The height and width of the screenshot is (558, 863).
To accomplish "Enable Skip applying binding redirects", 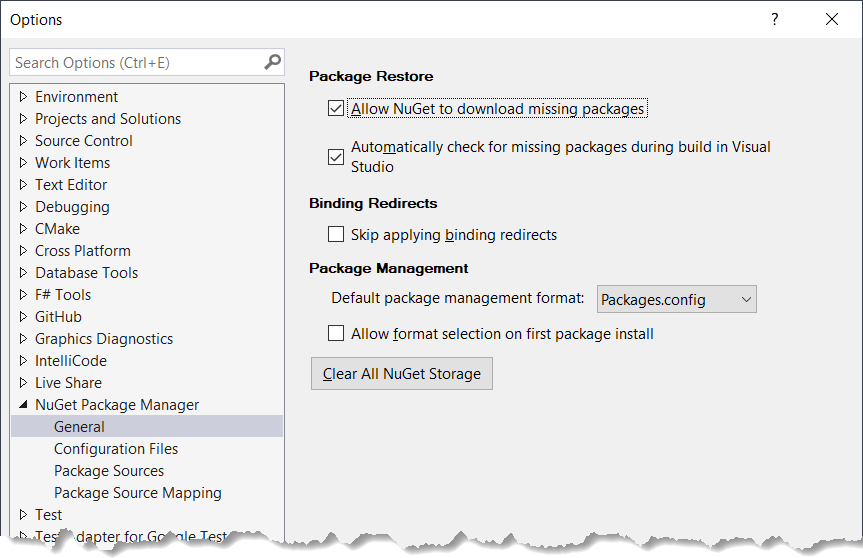I will pos(336,234).
